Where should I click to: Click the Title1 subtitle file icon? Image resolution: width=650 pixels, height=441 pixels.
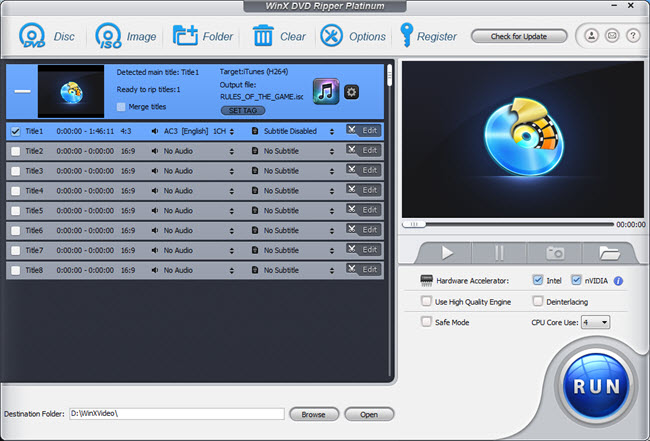pyautogui.click(x=255, y=131)
